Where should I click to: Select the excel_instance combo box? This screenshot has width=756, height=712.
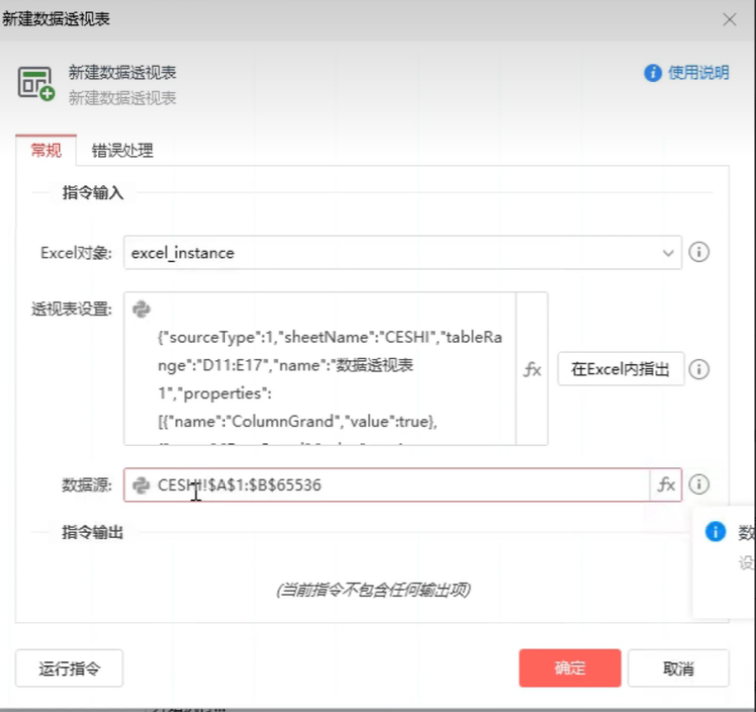tap(403, 253)
